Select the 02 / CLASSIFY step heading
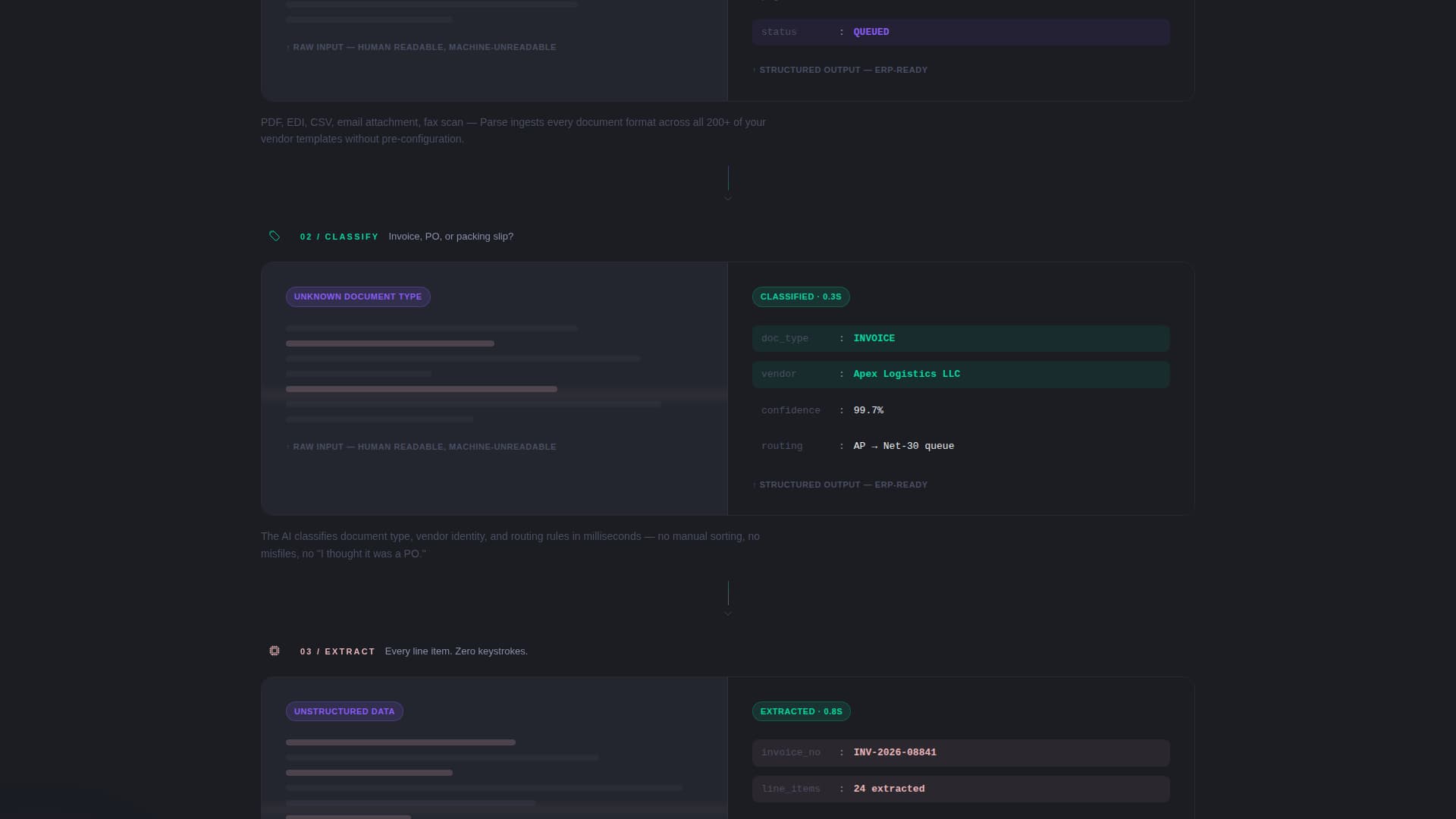1456x819 pixels. click(339, 237)
